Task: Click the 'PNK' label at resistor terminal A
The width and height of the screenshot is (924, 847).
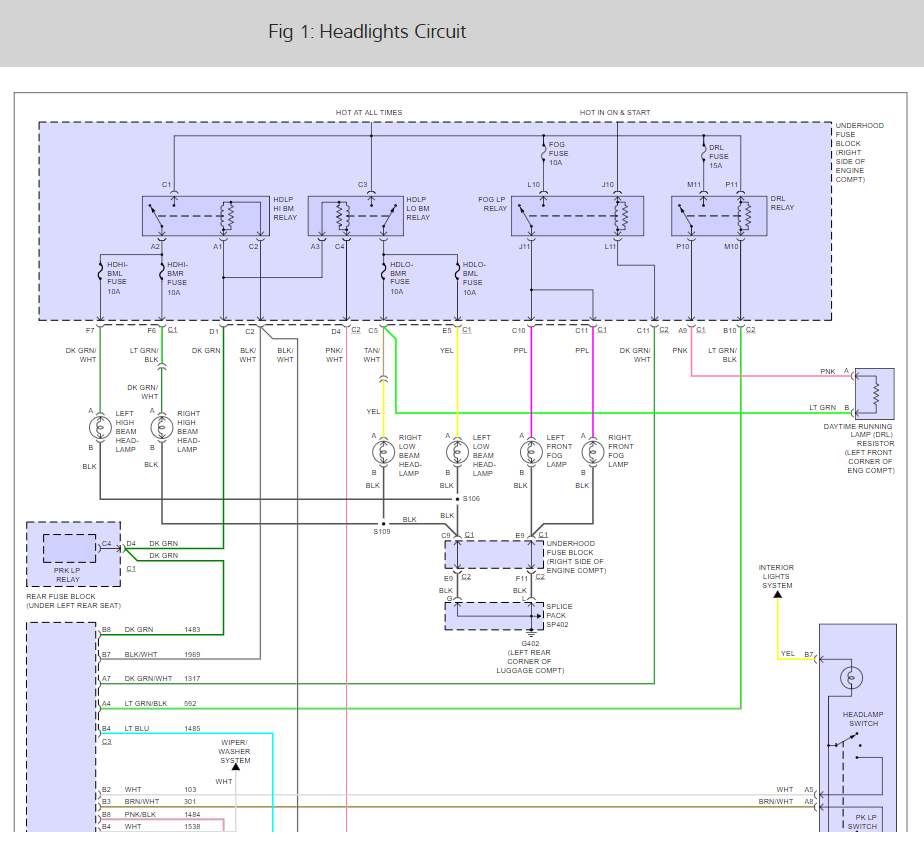Action: pyautogui.click(x=828, y=371)
